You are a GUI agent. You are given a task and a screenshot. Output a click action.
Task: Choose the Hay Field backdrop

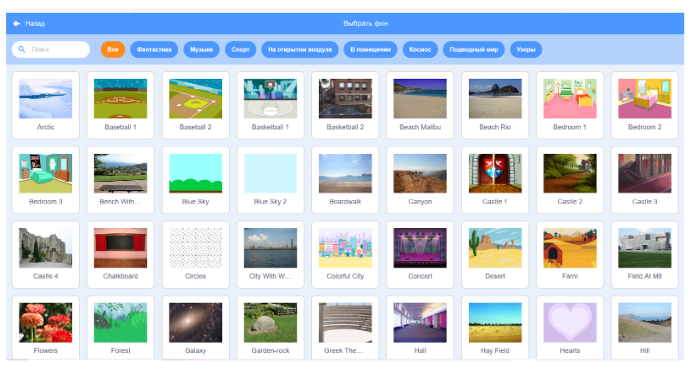tap(495, 328)
